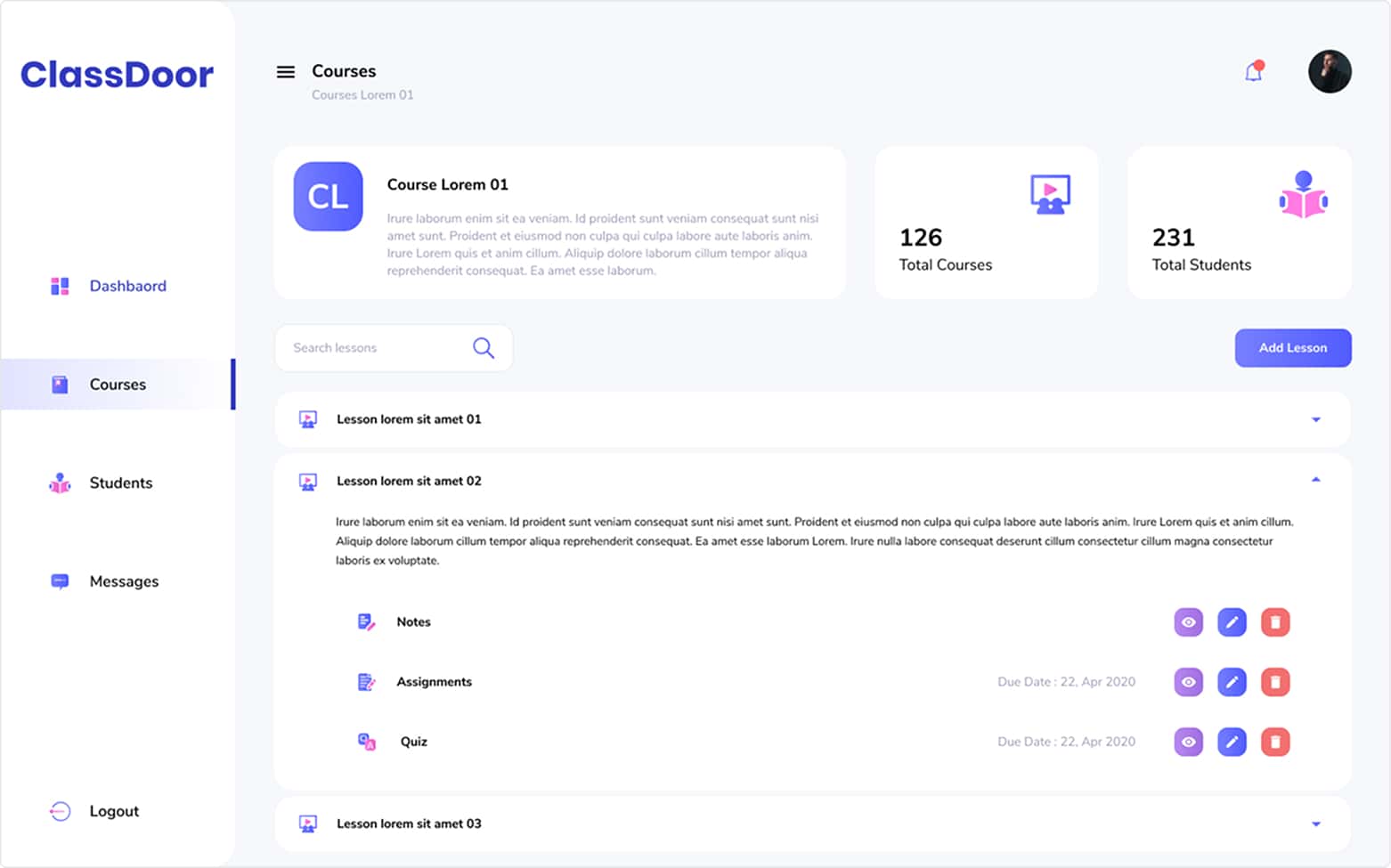Click inside the Search lessons field
Viewport: 1391px width, 868px height.
pyautogui.click(x=374, y=347)
